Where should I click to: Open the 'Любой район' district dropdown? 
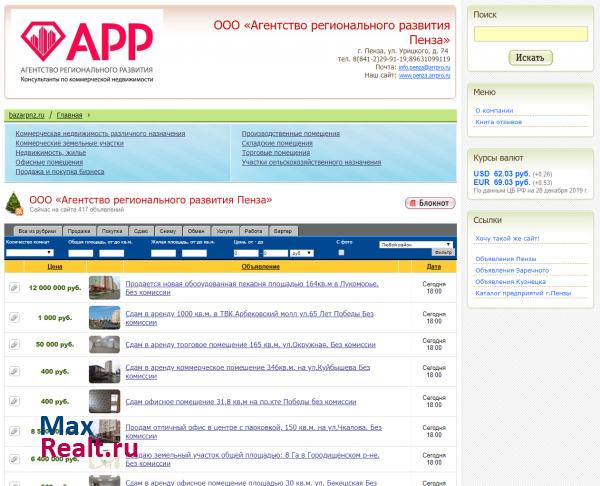coord(416,245)
